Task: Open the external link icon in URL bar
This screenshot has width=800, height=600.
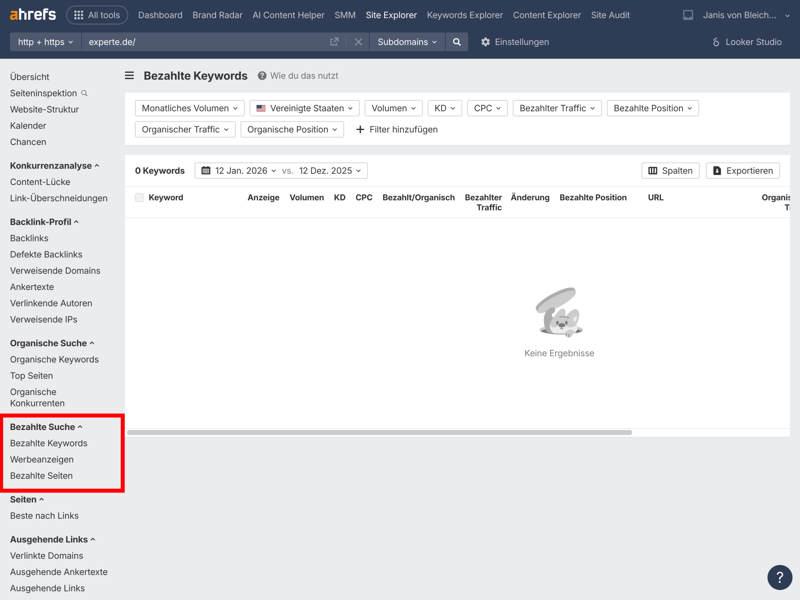Action: 334,42
